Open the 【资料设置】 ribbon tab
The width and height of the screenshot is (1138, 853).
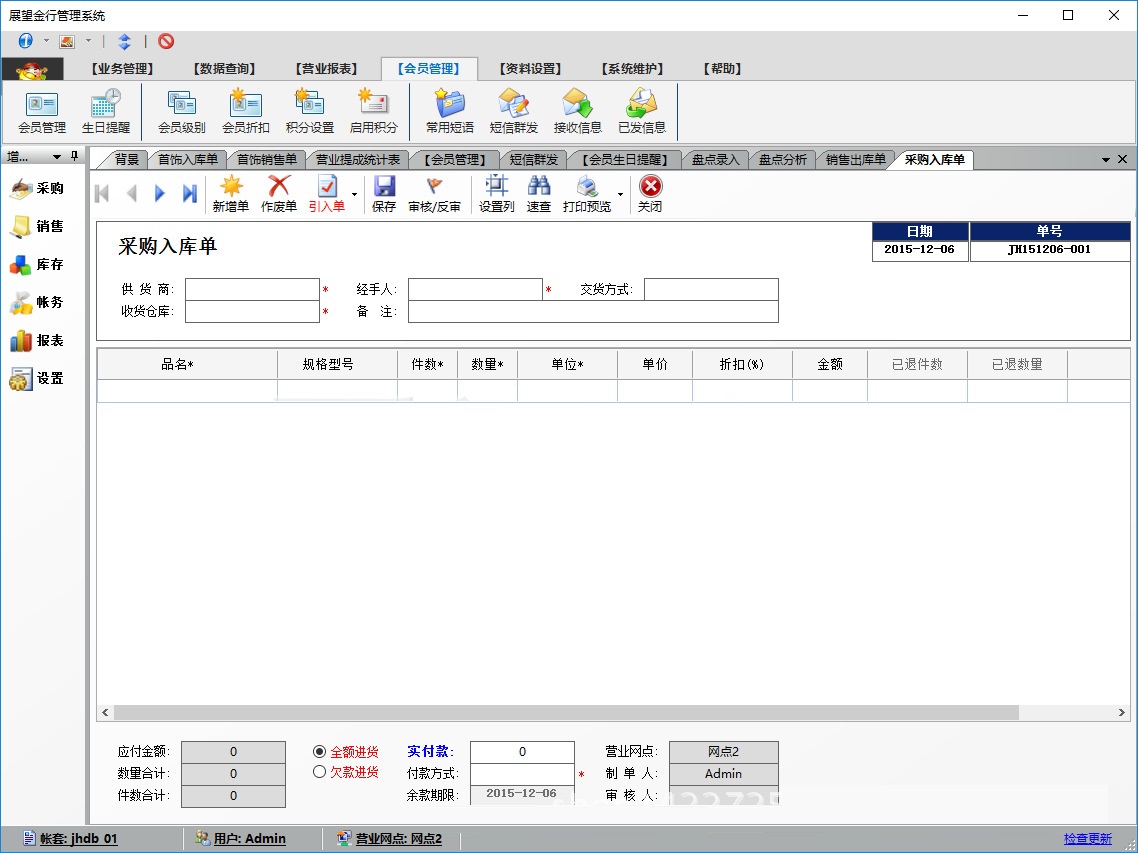531,69
